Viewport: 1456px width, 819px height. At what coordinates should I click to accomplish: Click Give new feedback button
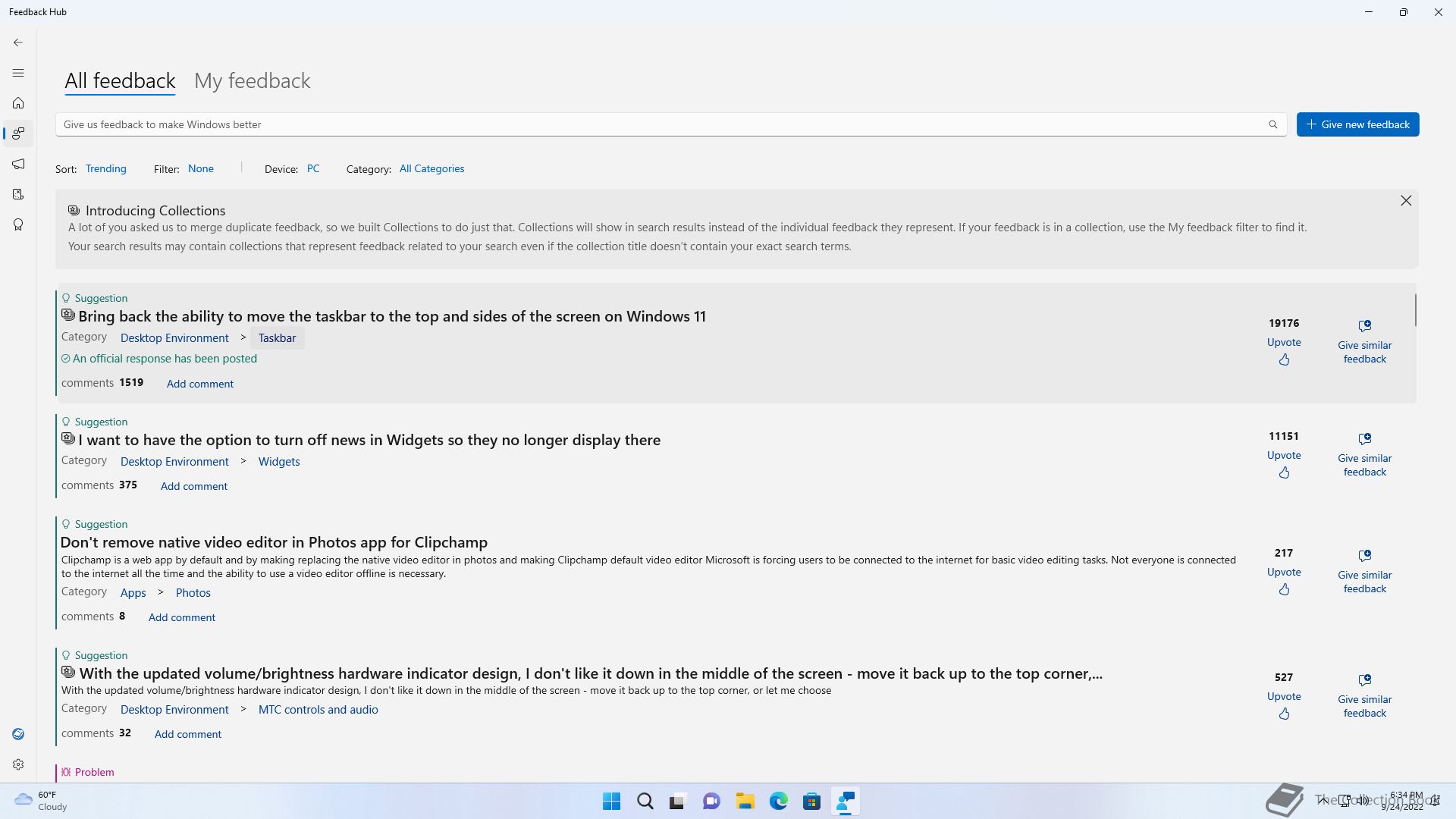pos(1357,124)
